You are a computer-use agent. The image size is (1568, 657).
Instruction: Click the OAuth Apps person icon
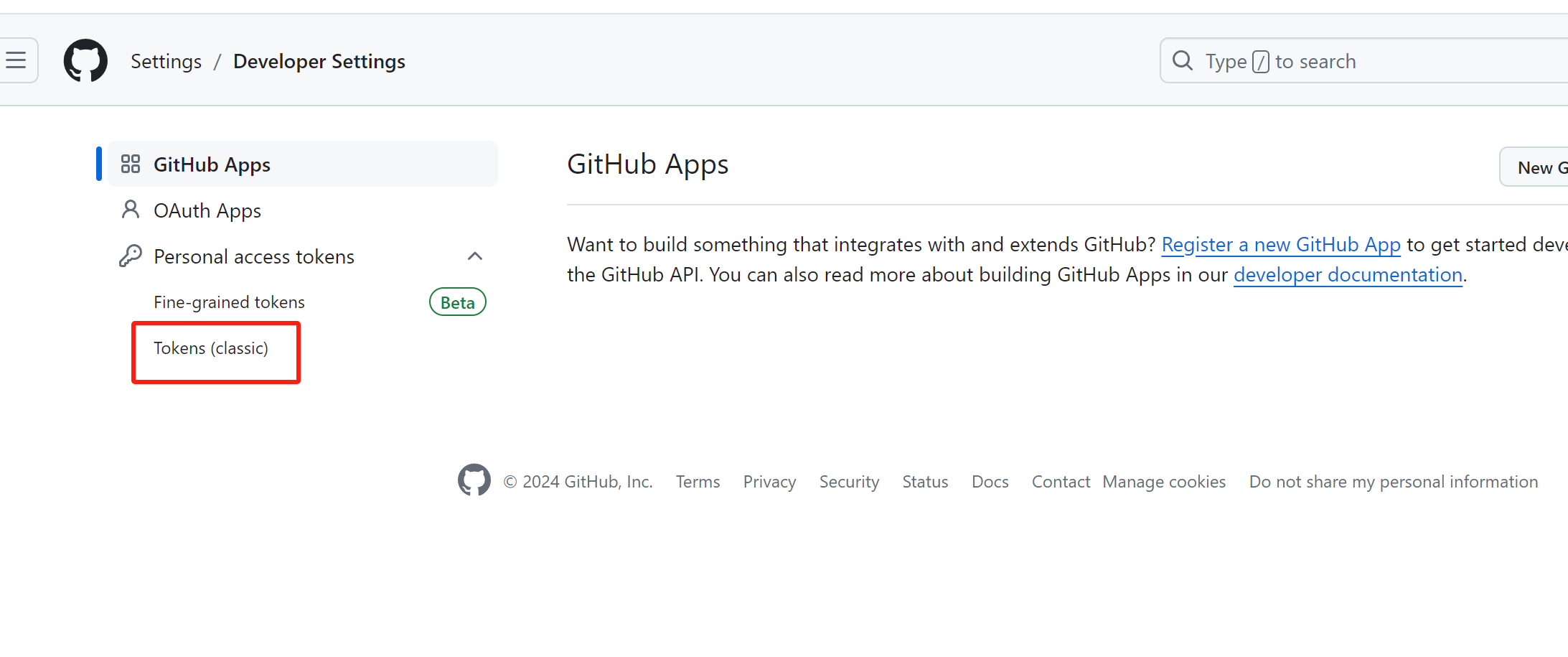pos(131,210)
